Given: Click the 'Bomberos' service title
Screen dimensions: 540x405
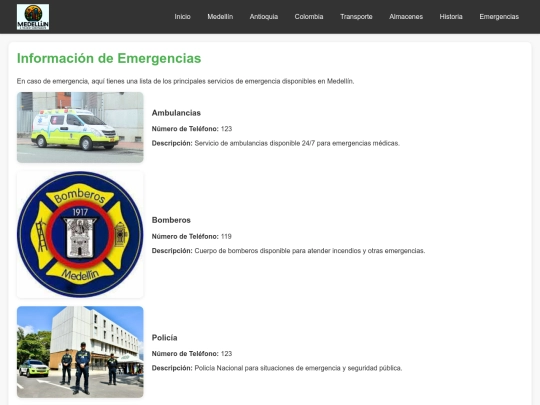Looking at the screenshot, I should pos(171,220).
